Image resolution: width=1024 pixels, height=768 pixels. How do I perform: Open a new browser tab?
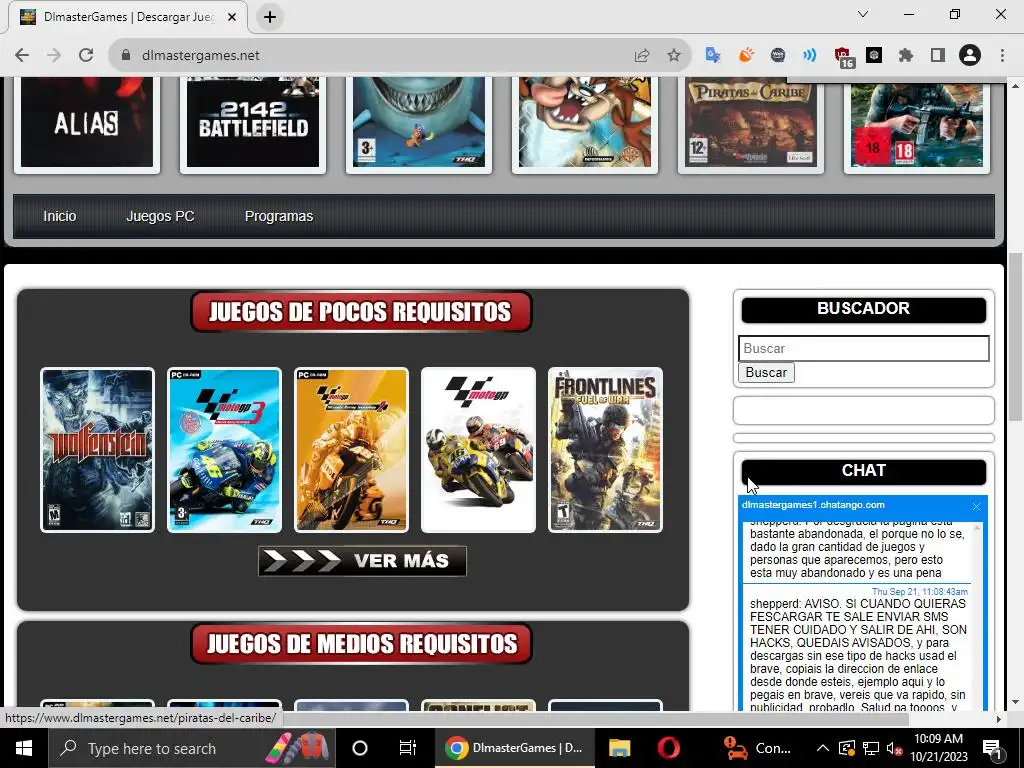point(270,17)
